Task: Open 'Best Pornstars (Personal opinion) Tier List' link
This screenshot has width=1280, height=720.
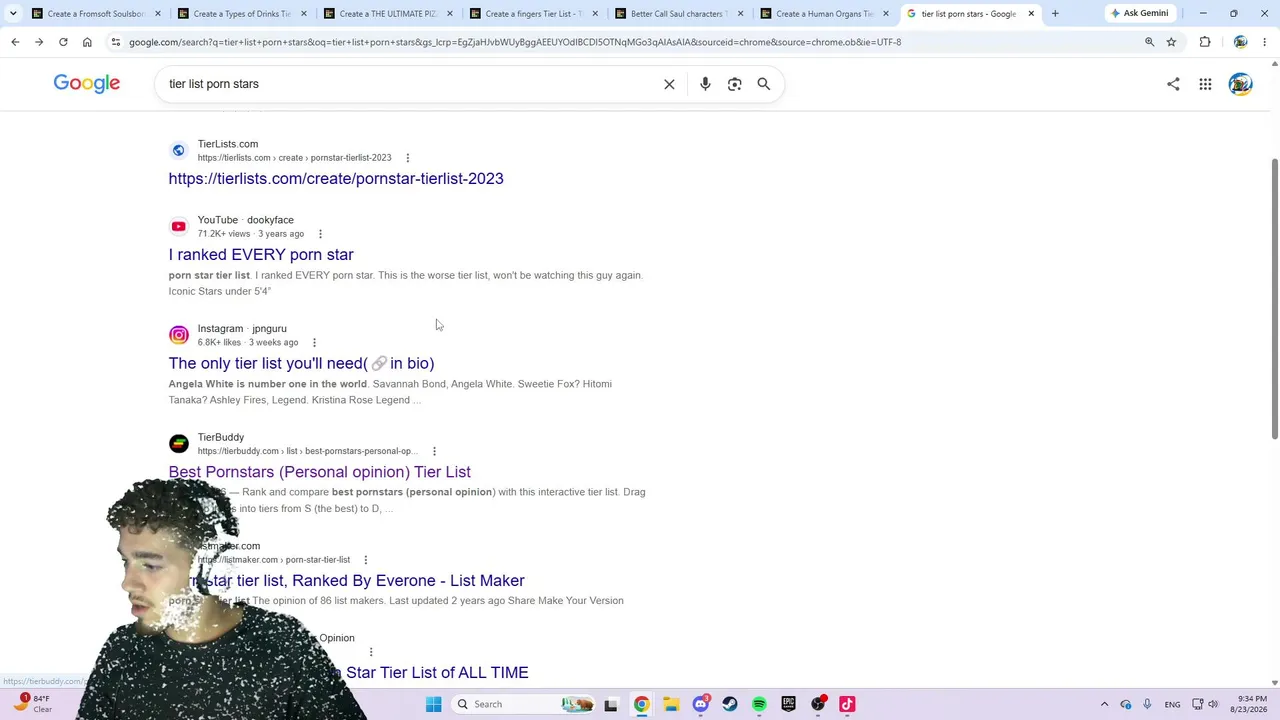Action: click(x=320, y=472)
